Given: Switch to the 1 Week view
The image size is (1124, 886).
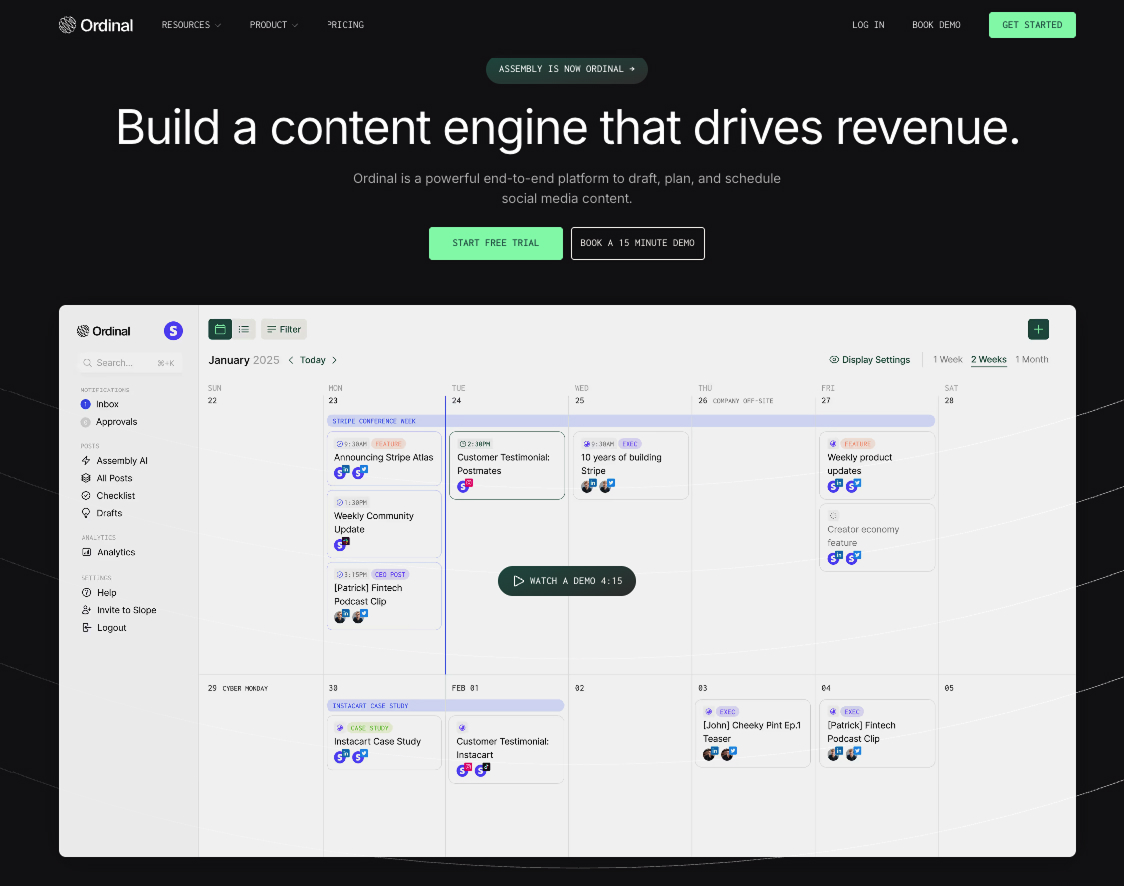Looking at the screenshot, I should coord(948,360).
